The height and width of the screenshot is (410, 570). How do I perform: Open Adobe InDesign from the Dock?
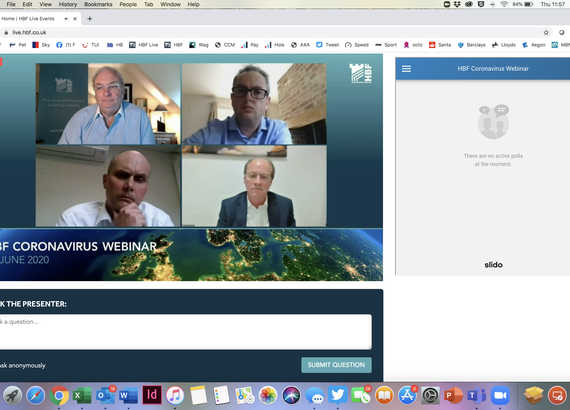click(x=152, y=395)
